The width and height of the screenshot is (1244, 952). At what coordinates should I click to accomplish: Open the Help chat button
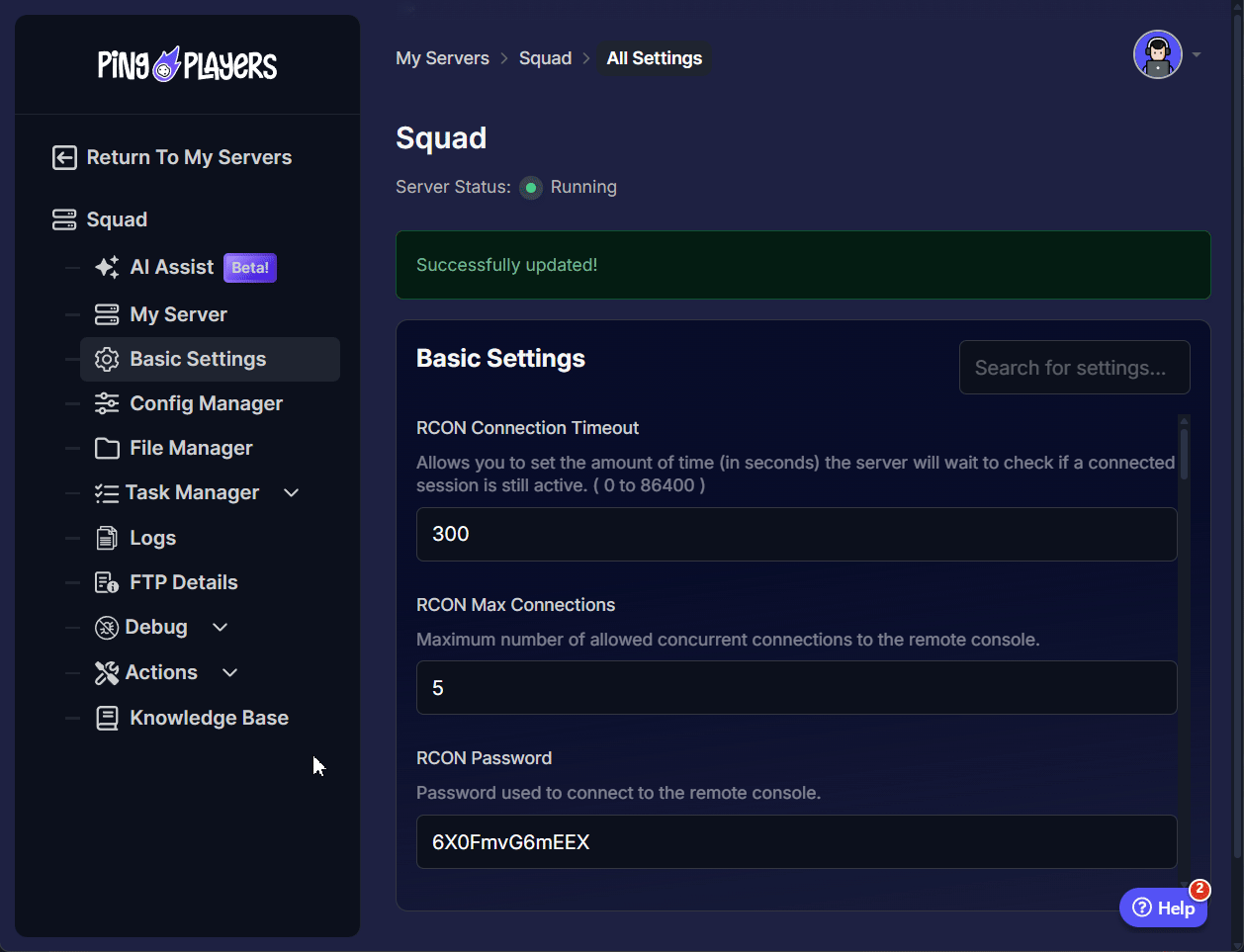[1164, 908]
